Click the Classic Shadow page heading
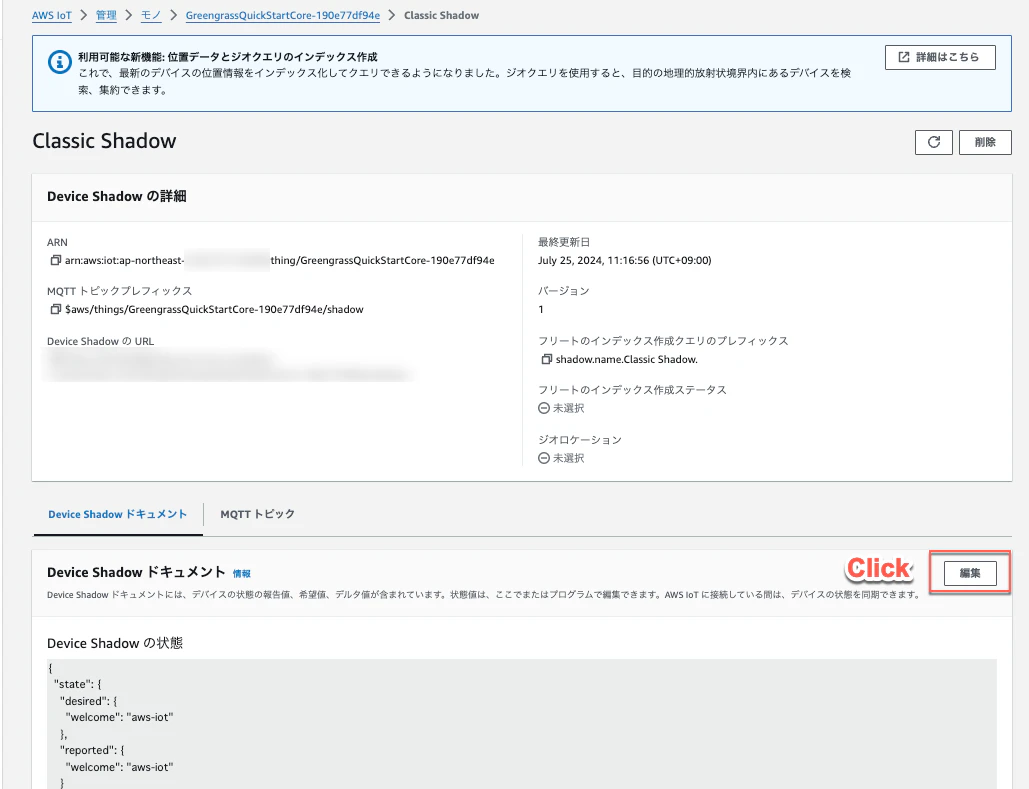Screen dimensions: 1029x789 pos(104,141)
